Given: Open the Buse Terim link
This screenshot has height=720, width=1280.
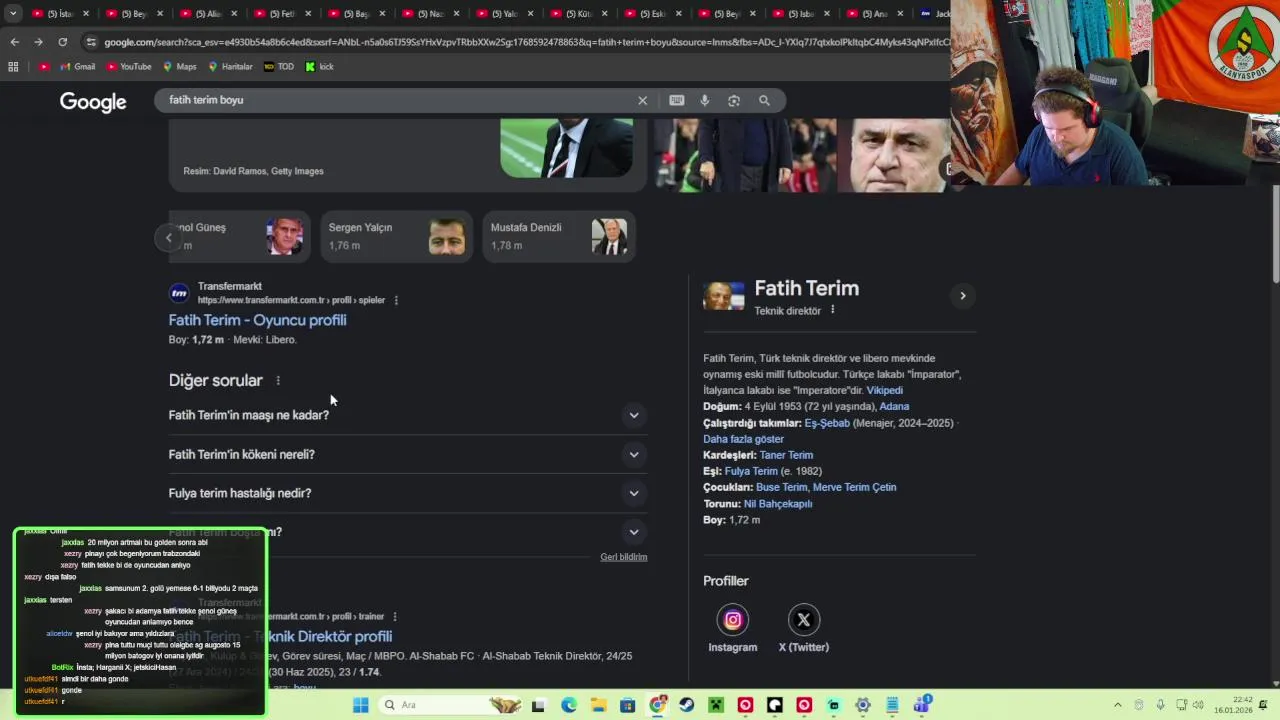Looking at the screenshot, I should [x=781, y=487].
